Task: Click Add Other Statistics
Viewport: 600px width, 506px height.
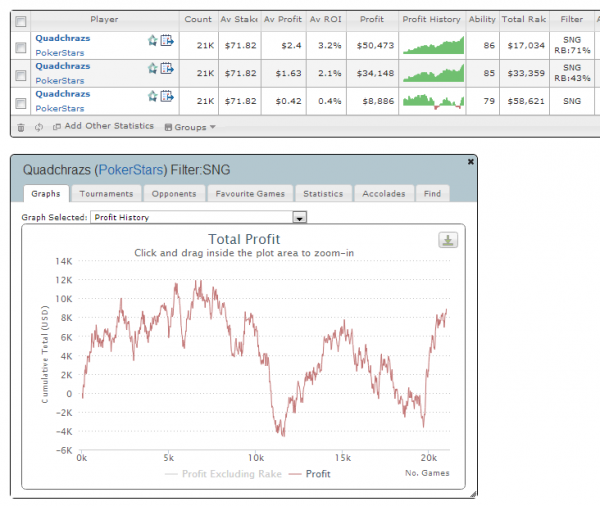Action: point(103,126)
